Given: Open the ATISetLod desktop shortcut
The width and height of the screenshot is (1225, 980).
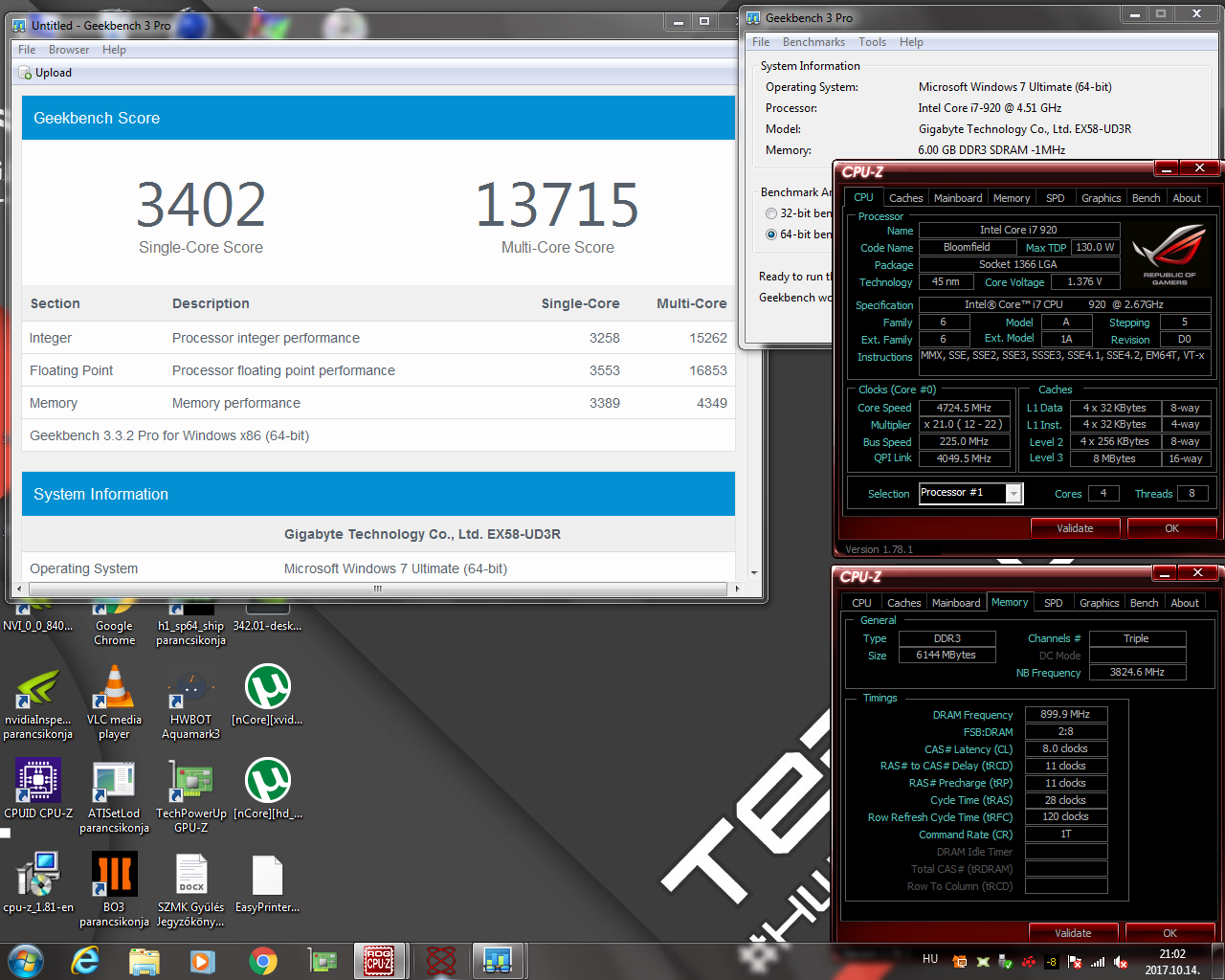Looking at the screenshot, I should coord(114,797).
